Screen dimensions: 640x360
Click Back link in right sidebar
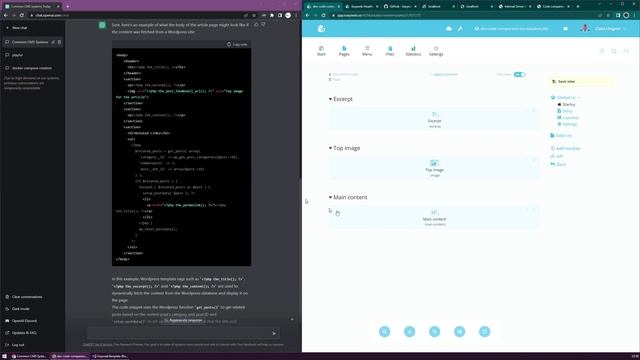[558, 164]
